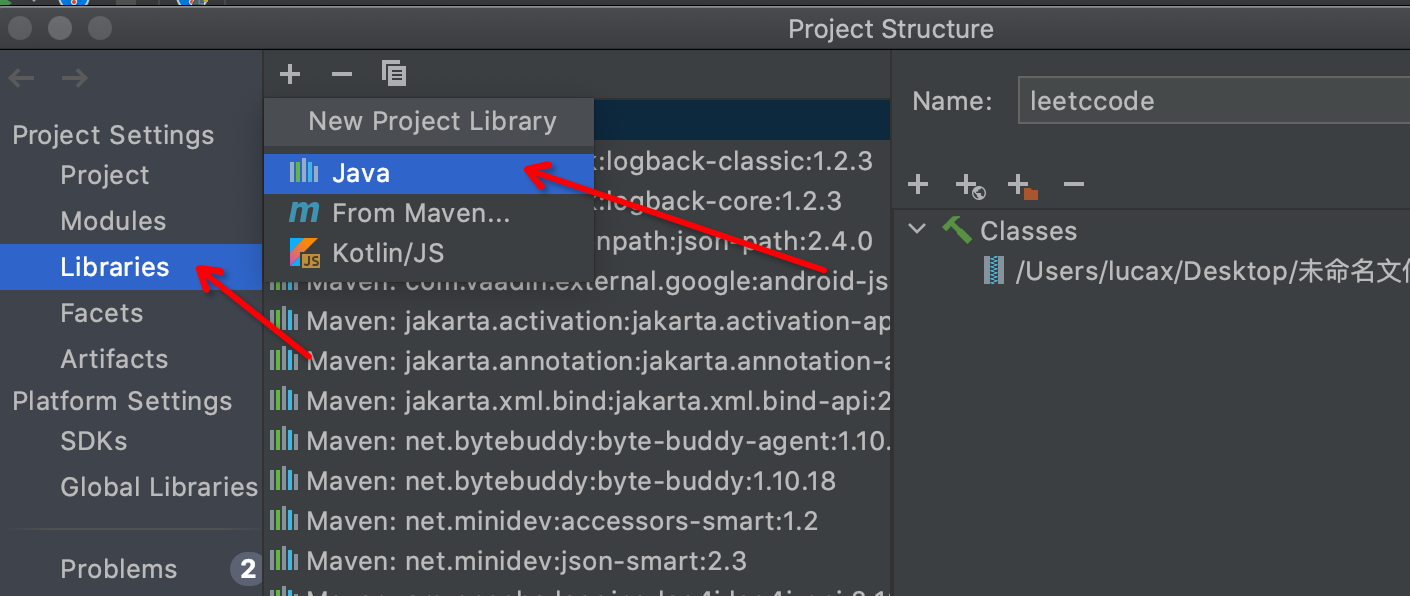Choose Kotlin/JS library option
Screen dimensions: 1410x596
(387, 253)
